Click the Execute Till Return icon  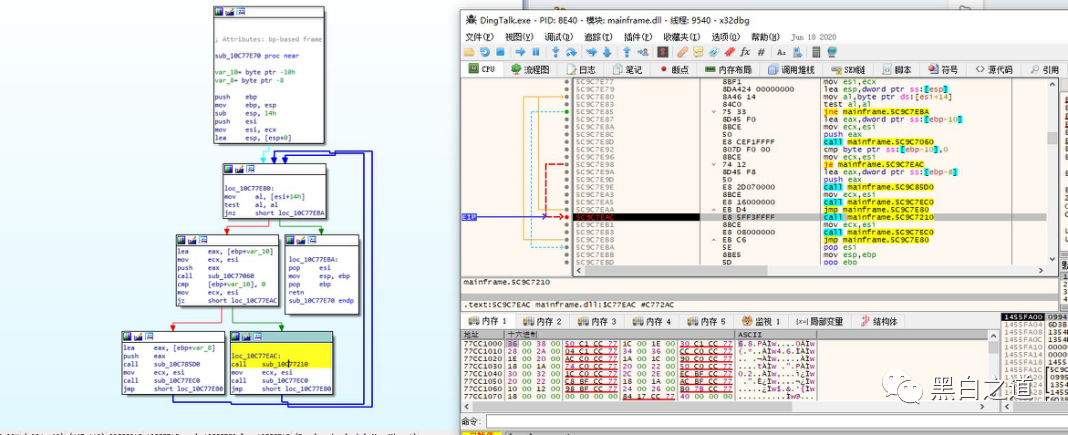[627, 52]
